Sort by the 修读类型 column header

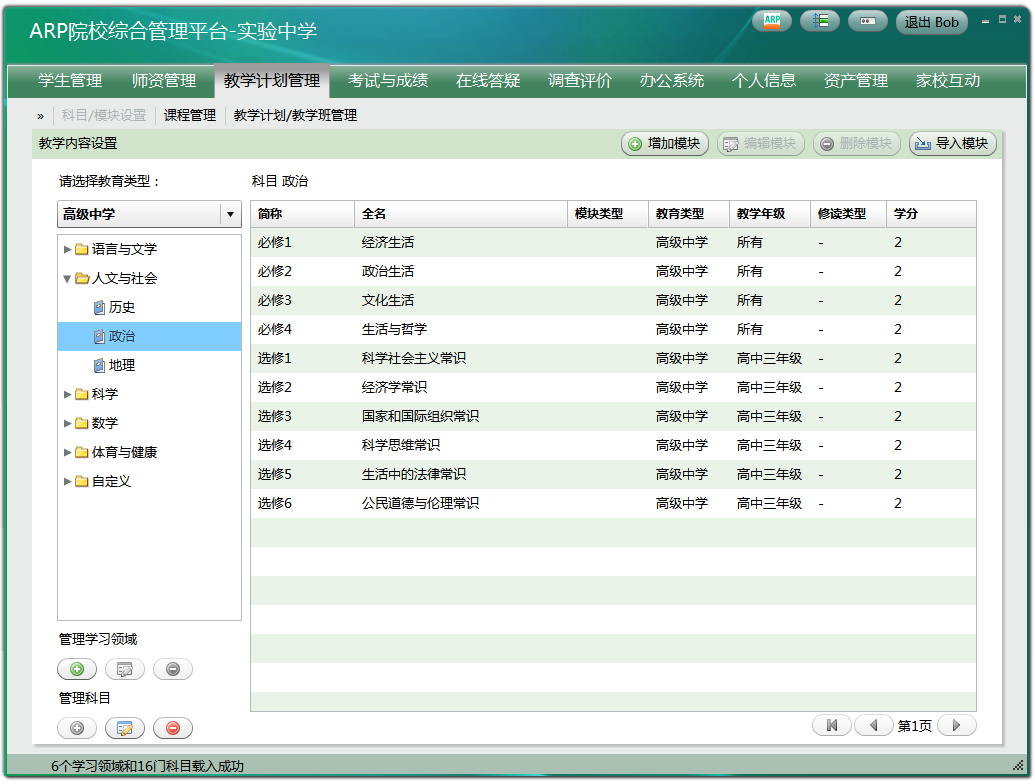coord(848,214)
